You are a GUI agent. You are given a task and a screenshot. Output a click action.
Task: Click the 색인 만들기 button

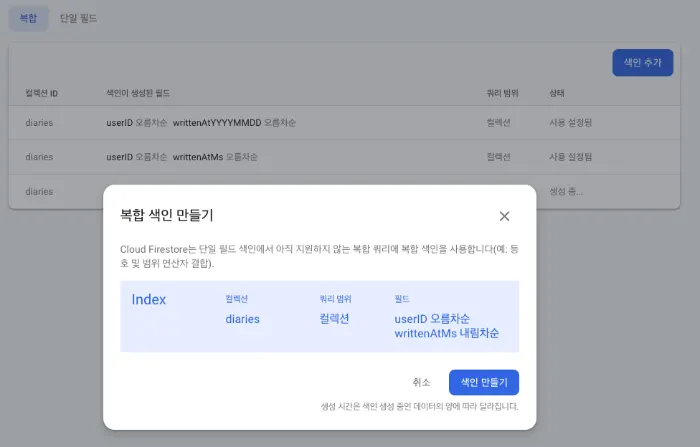coord(484,382)
